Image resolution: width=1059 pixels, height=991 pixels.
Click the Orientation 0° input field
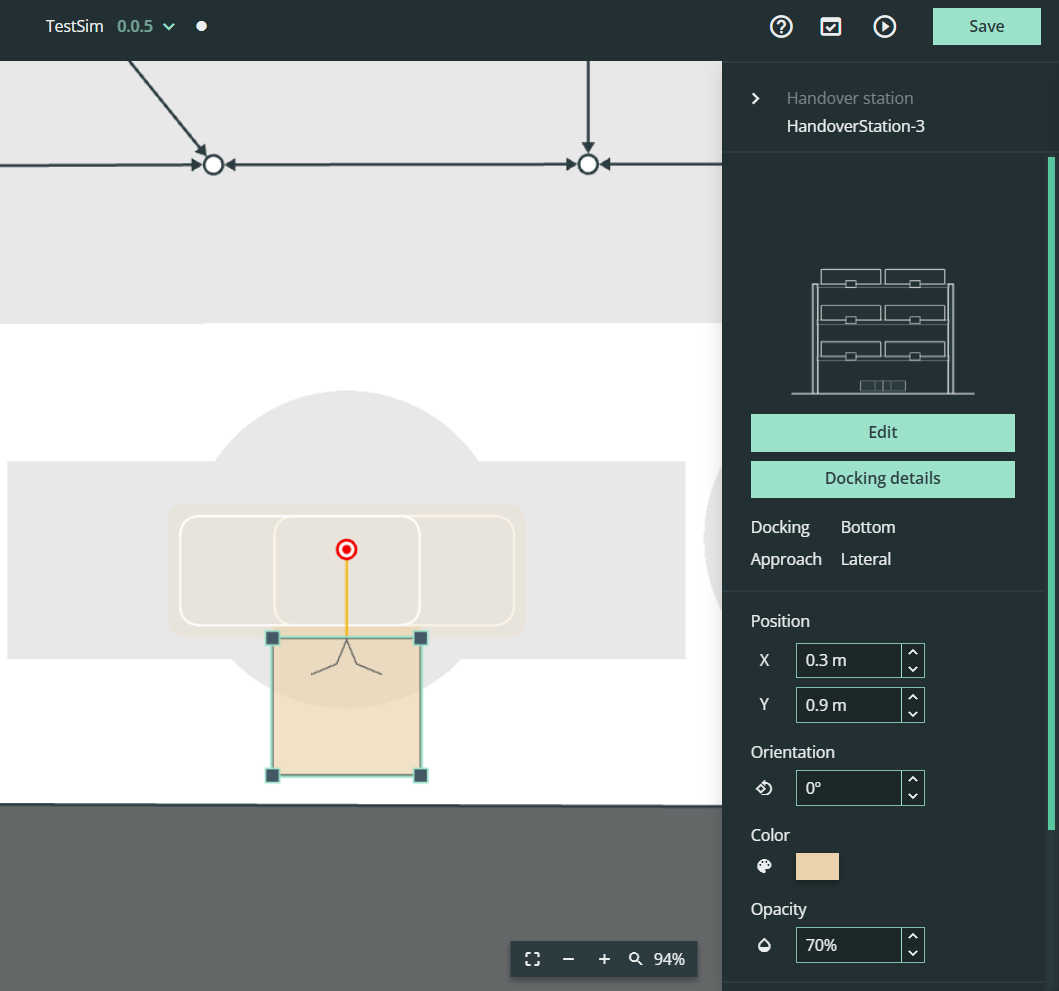[x=848, y=788]
